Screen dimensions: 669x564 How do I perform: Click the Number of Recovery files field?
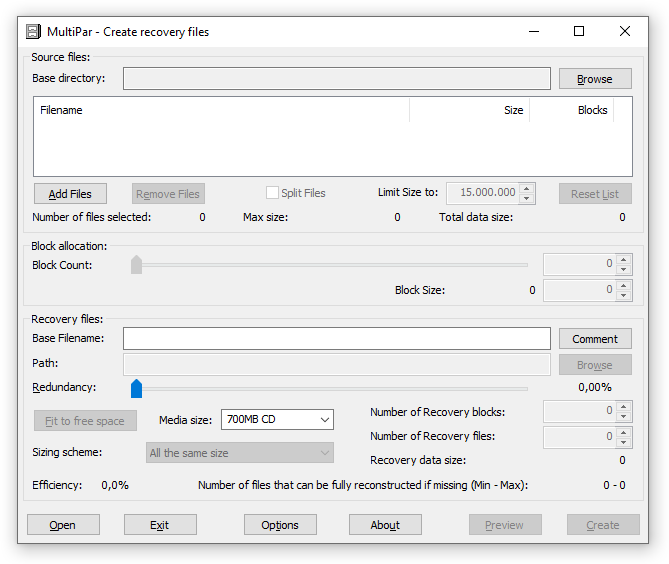click(x=579, y=437)
